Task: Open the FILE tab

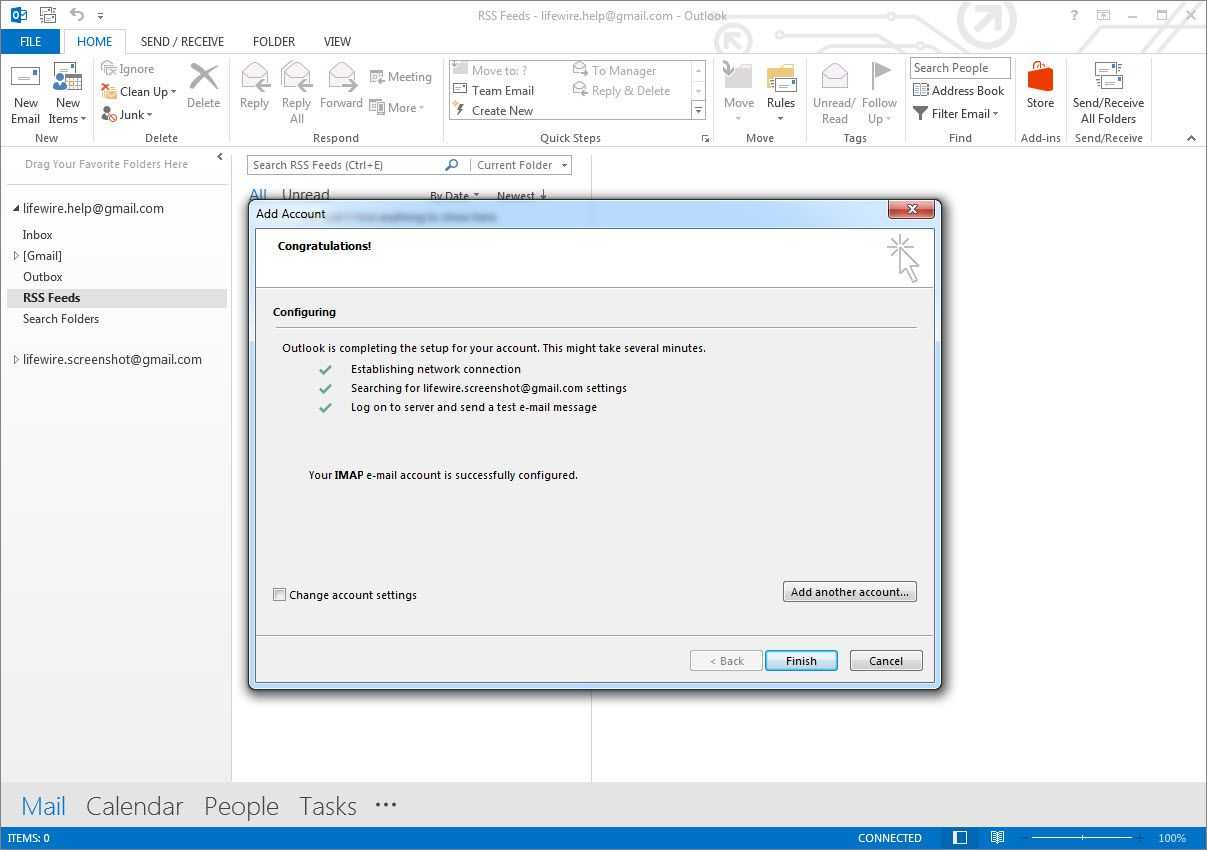Action: [30, 41]
